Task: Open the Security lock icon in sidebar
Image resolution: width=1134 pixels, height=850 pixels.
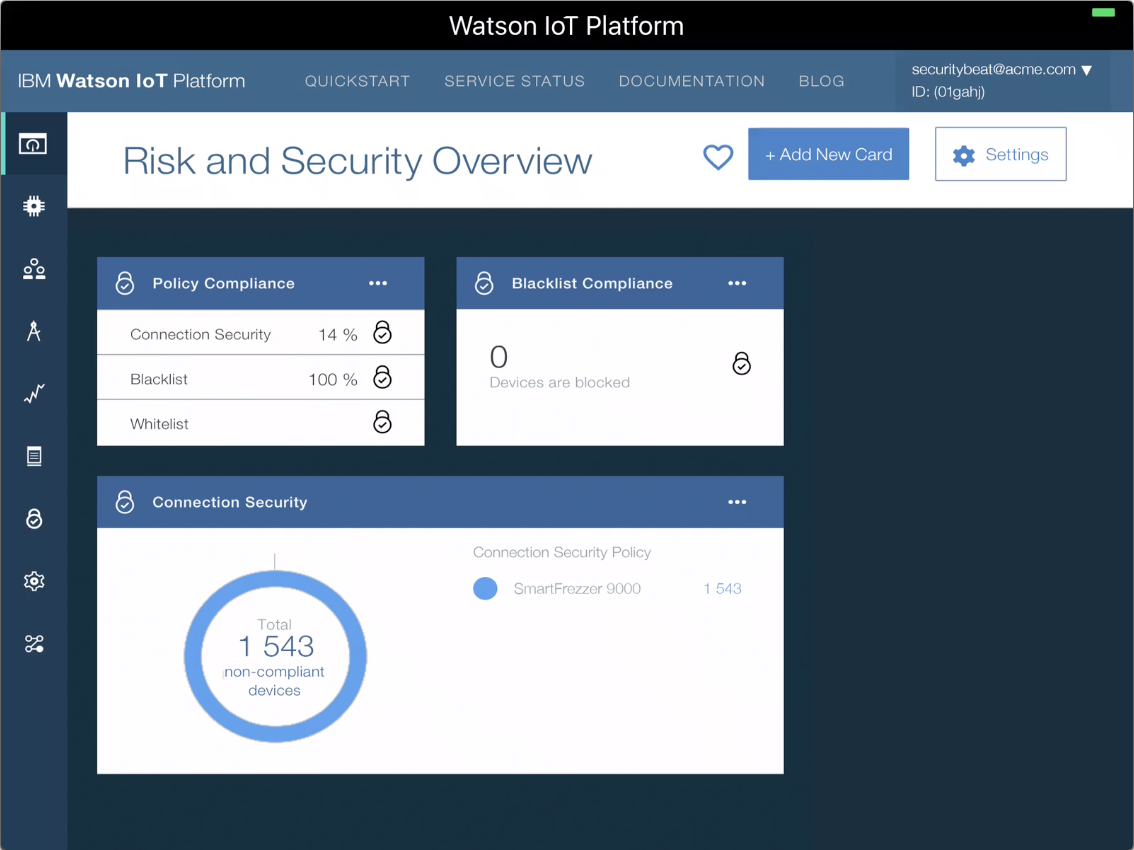Action: (33, 518)
